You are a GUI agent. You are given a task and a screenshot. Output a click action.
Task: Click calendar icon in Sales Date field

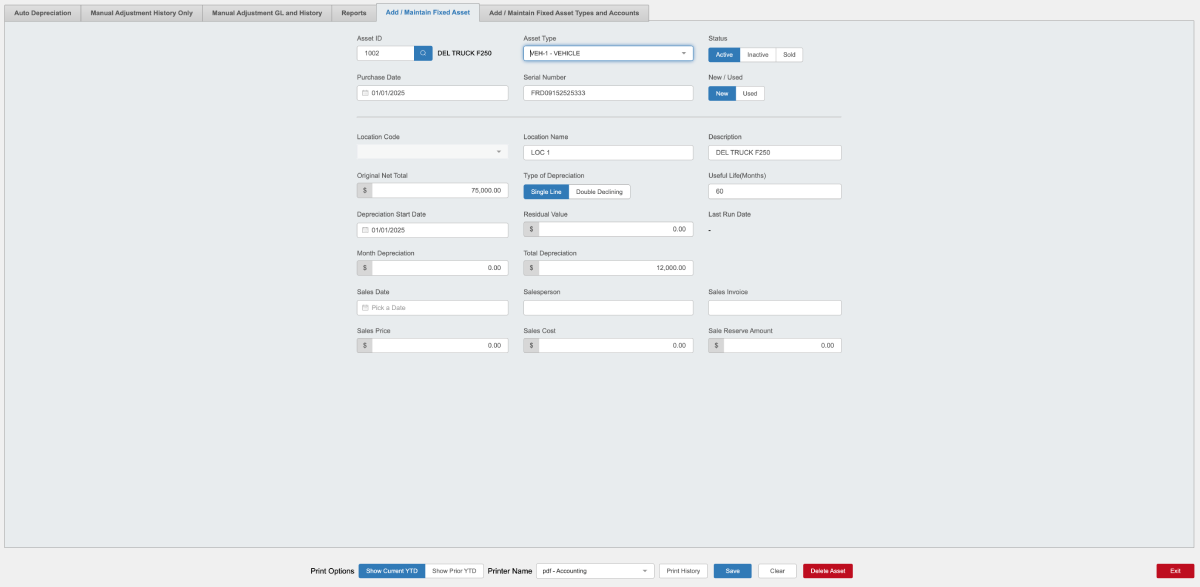365,308
